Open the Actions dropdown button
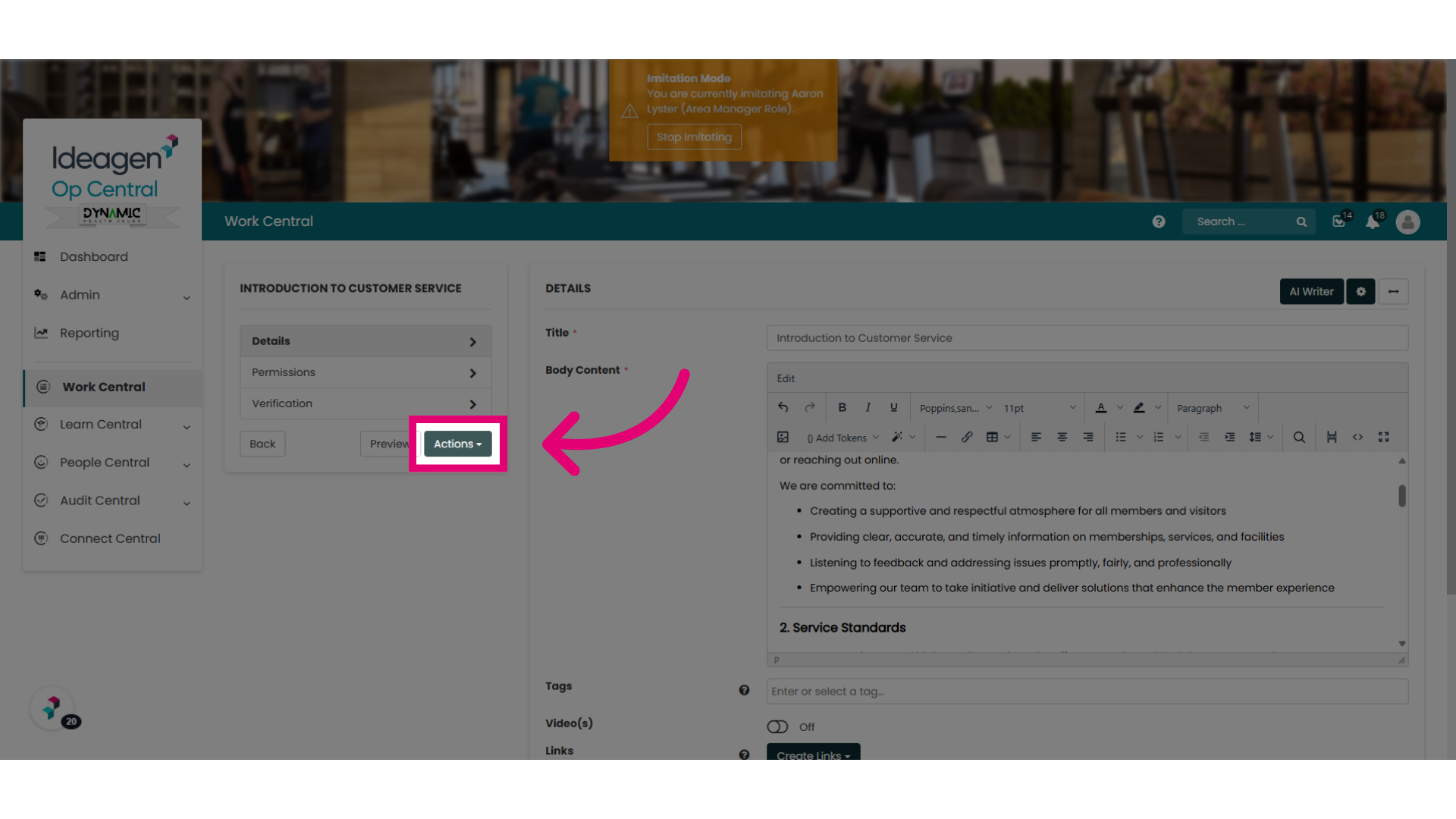1456x819 pixels. point(457,444)
